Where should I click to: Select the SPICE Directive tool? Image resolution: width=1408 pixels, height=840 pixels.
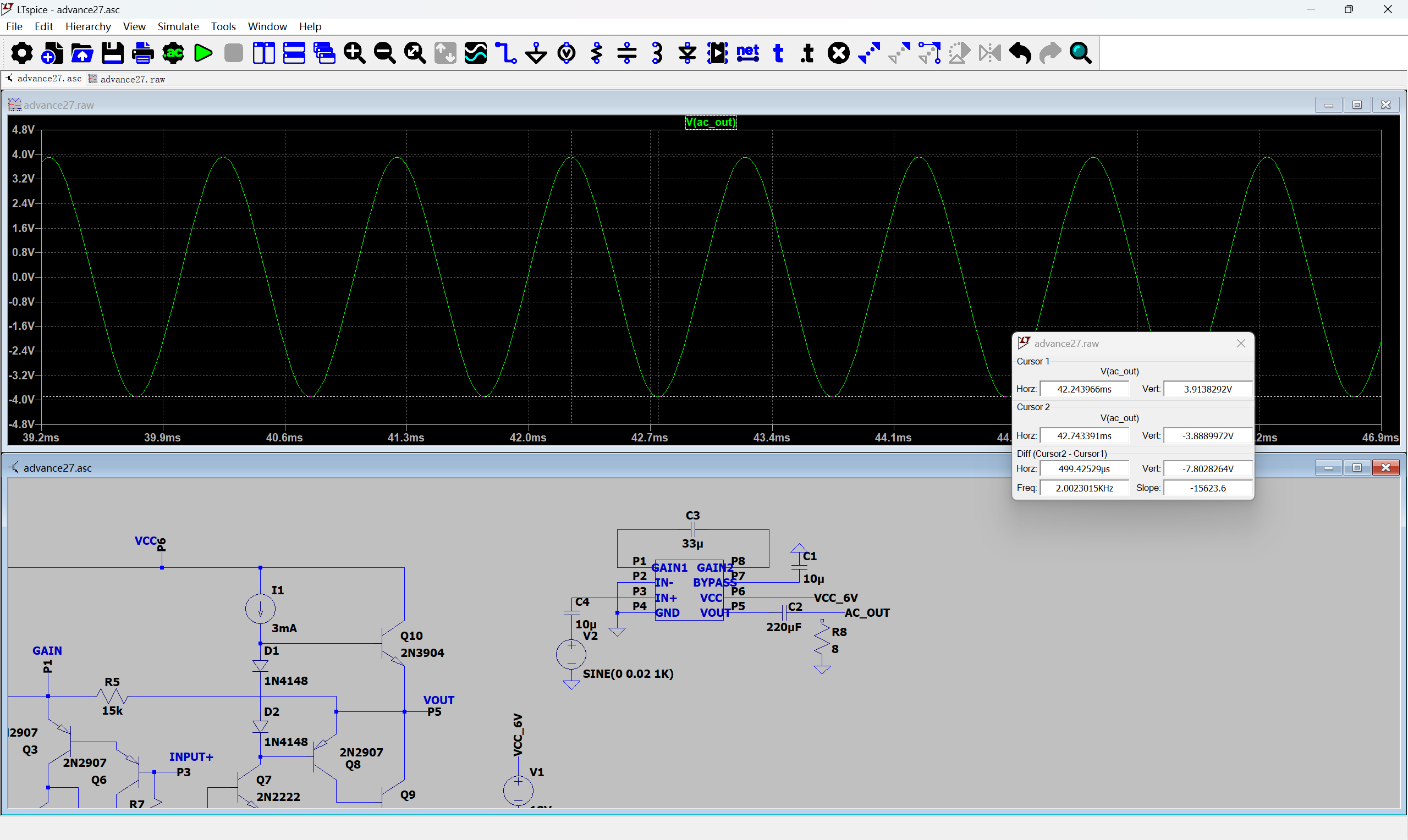(808, 53)
